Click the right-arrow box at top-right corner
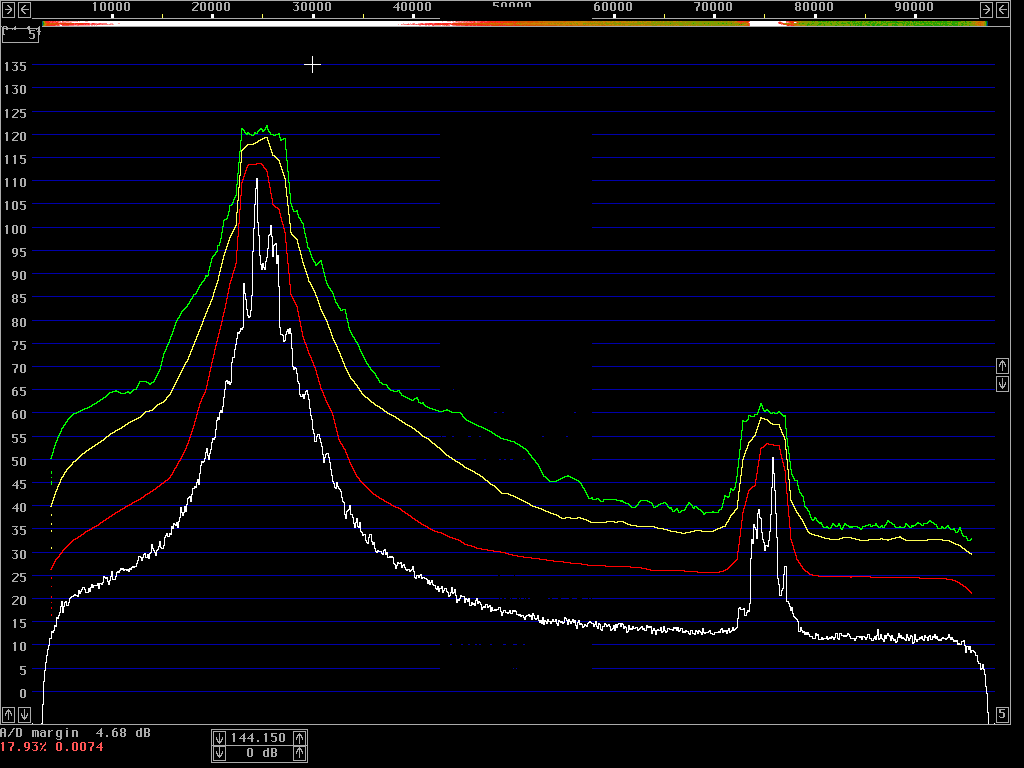1024x768 pixels. click(x=986, y=9)
